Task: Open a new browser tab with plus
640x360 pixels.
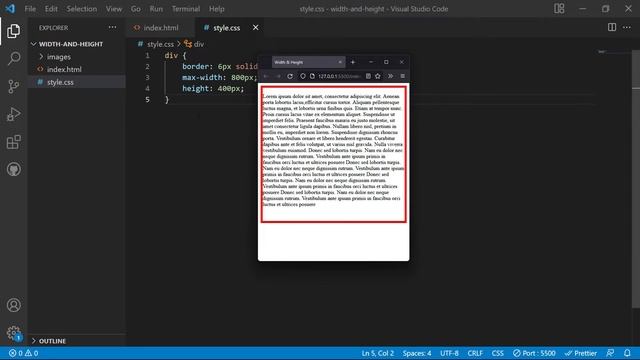Action: pos(353,62)
